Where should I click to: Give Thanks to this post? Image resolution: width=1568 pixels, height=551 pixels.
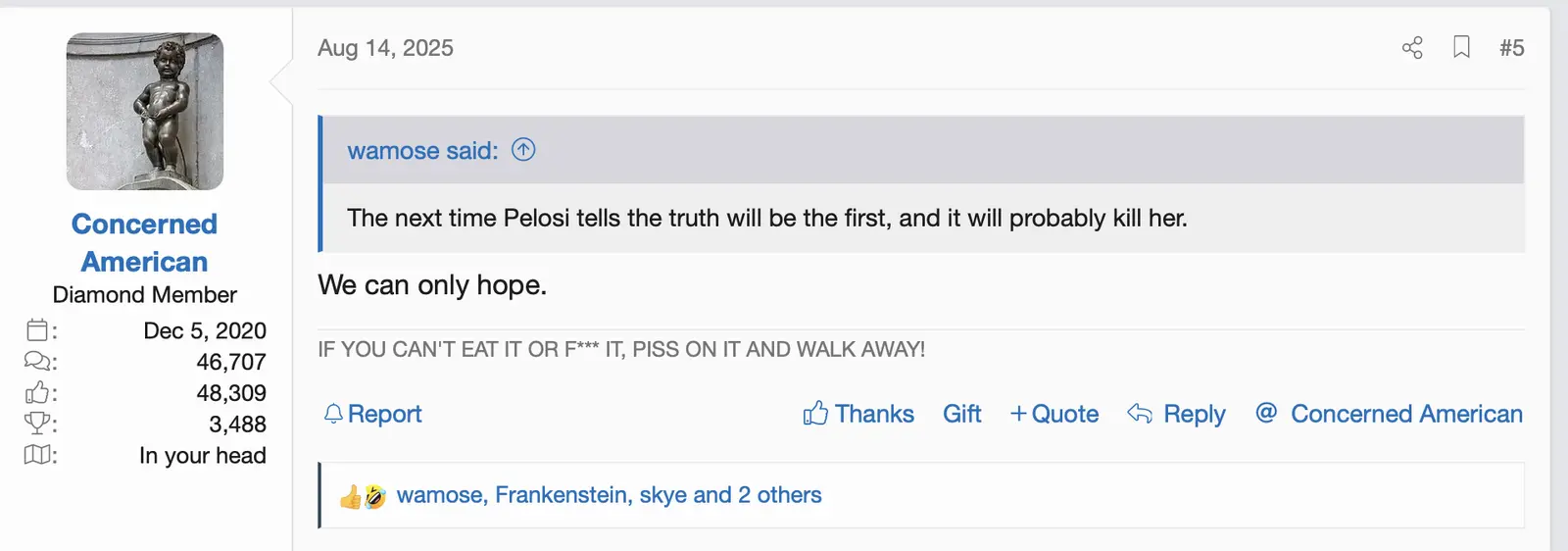tap(858, 414)
